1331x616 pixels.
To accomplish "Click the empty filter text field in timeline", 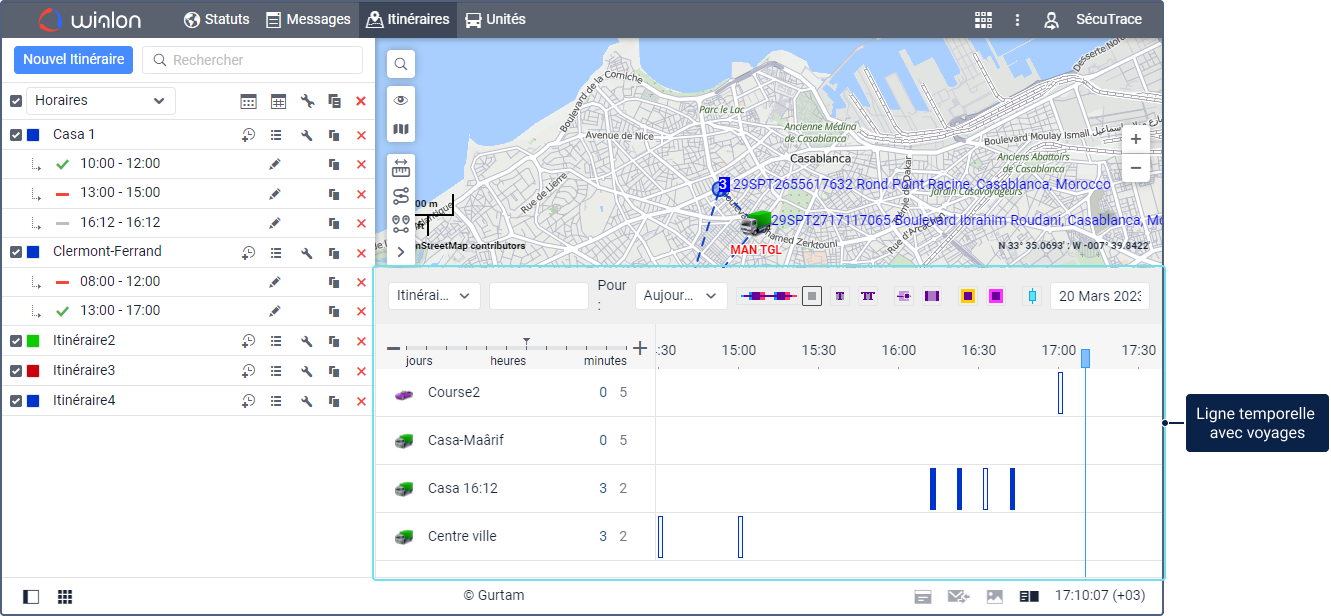I will [539, 296].
